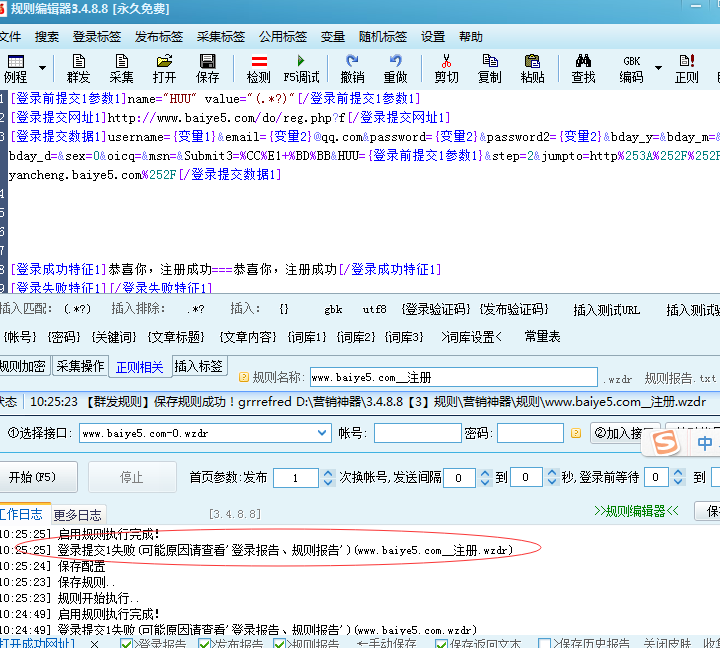Click the 规则名称 input field

452,378
